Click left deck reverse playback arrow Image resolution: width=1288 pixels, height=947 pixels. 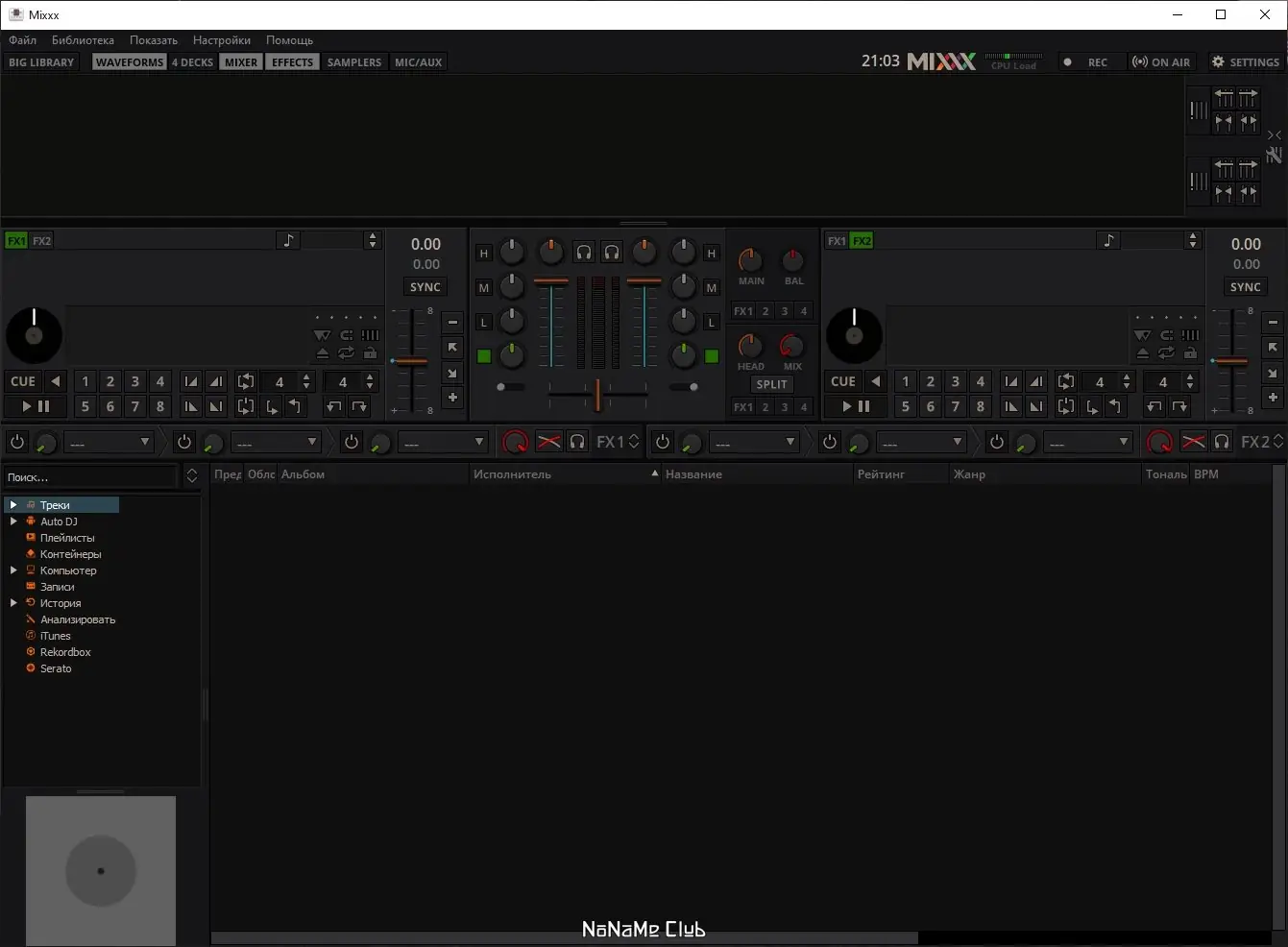pos(55,381)
